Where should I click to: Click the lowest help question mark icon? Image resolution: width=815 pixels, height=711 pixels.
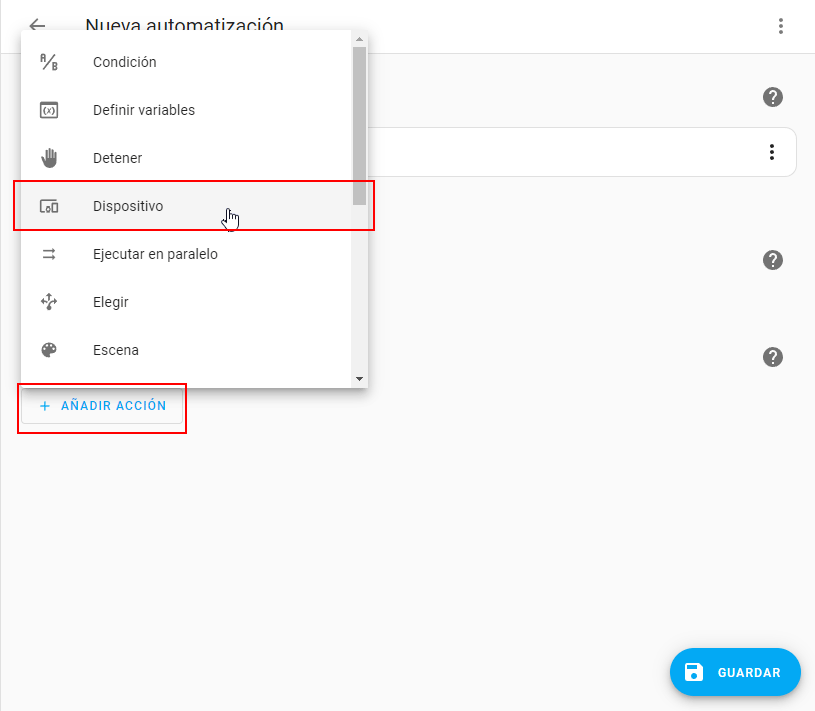pyautogui.click(x=772, y=357)
